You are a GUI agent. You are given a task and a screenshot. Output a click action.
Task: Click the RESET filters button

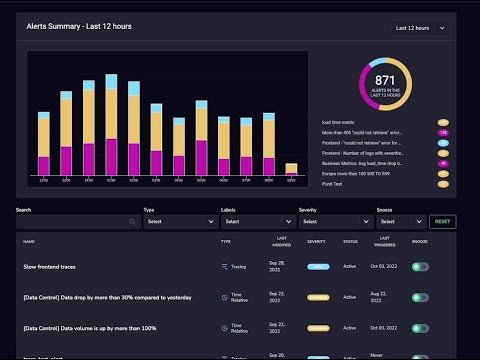442,222
